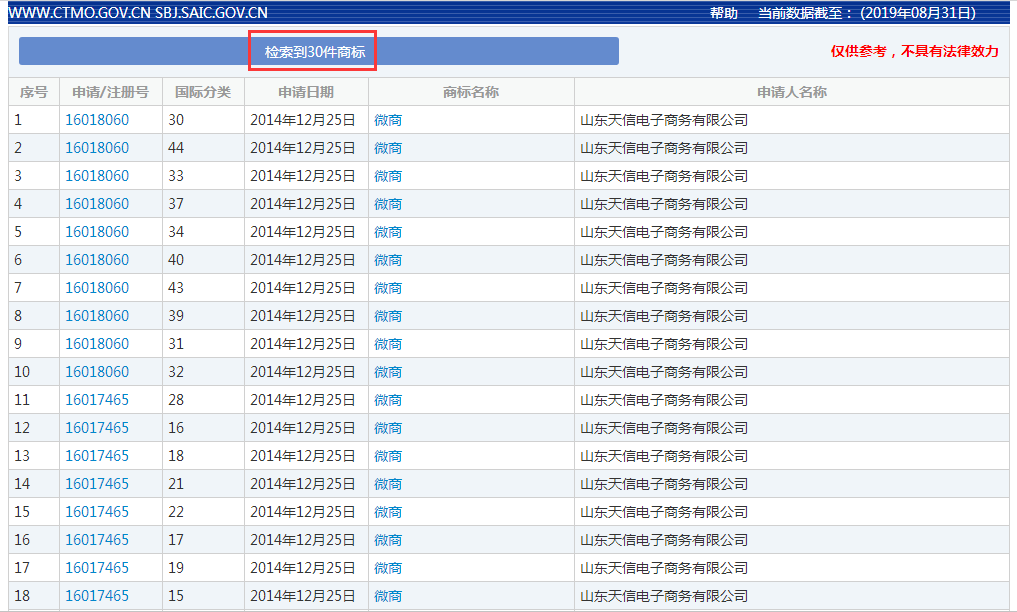Open 微商 trademark name in row 9
Screen dimensions: 1017x612
388,344
